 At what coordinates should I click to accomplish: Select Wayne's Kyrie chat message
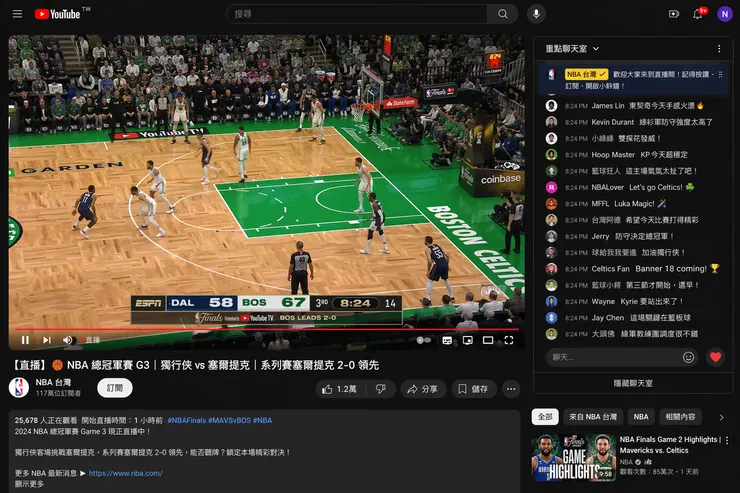634,301
